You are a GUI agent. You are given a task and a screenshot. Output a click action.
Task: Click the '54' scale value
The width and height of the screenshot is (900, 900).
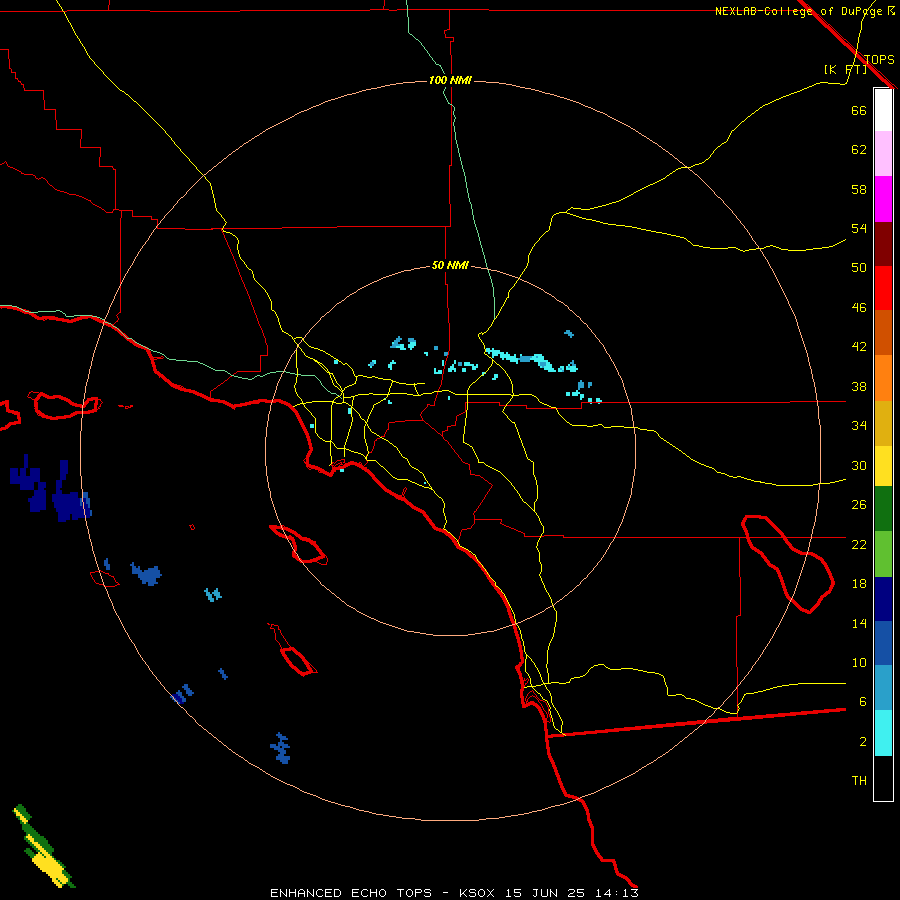(859, 228)
